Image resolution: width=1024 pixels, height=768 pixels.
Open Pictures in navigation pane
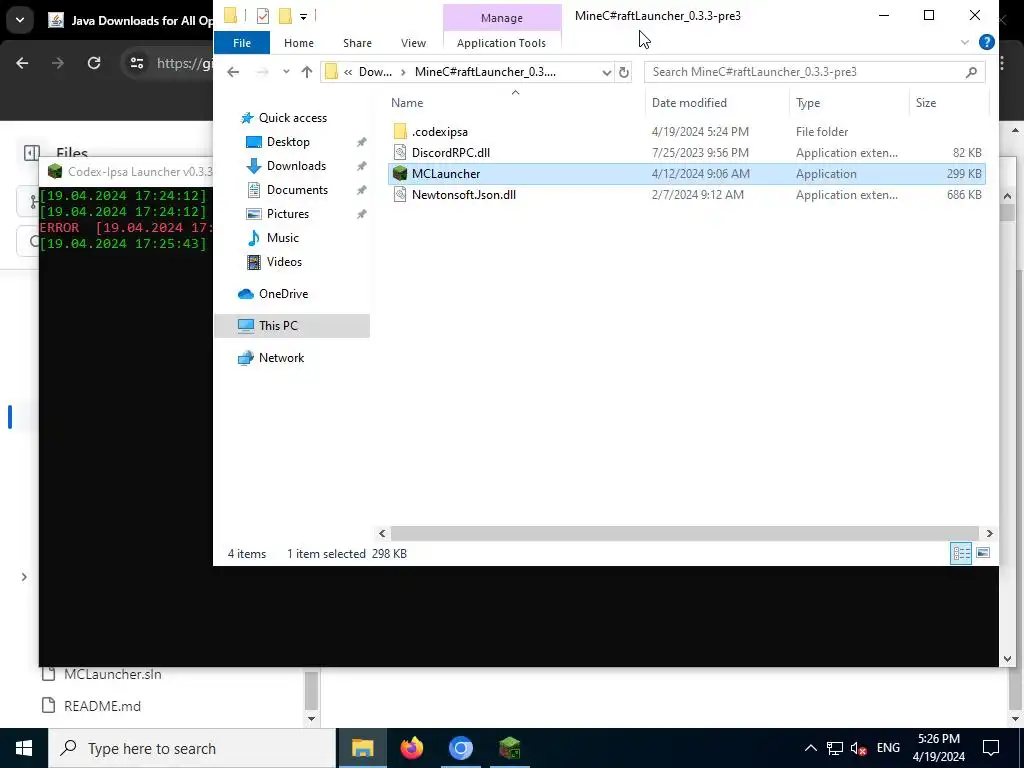click(x=287, y=214)
